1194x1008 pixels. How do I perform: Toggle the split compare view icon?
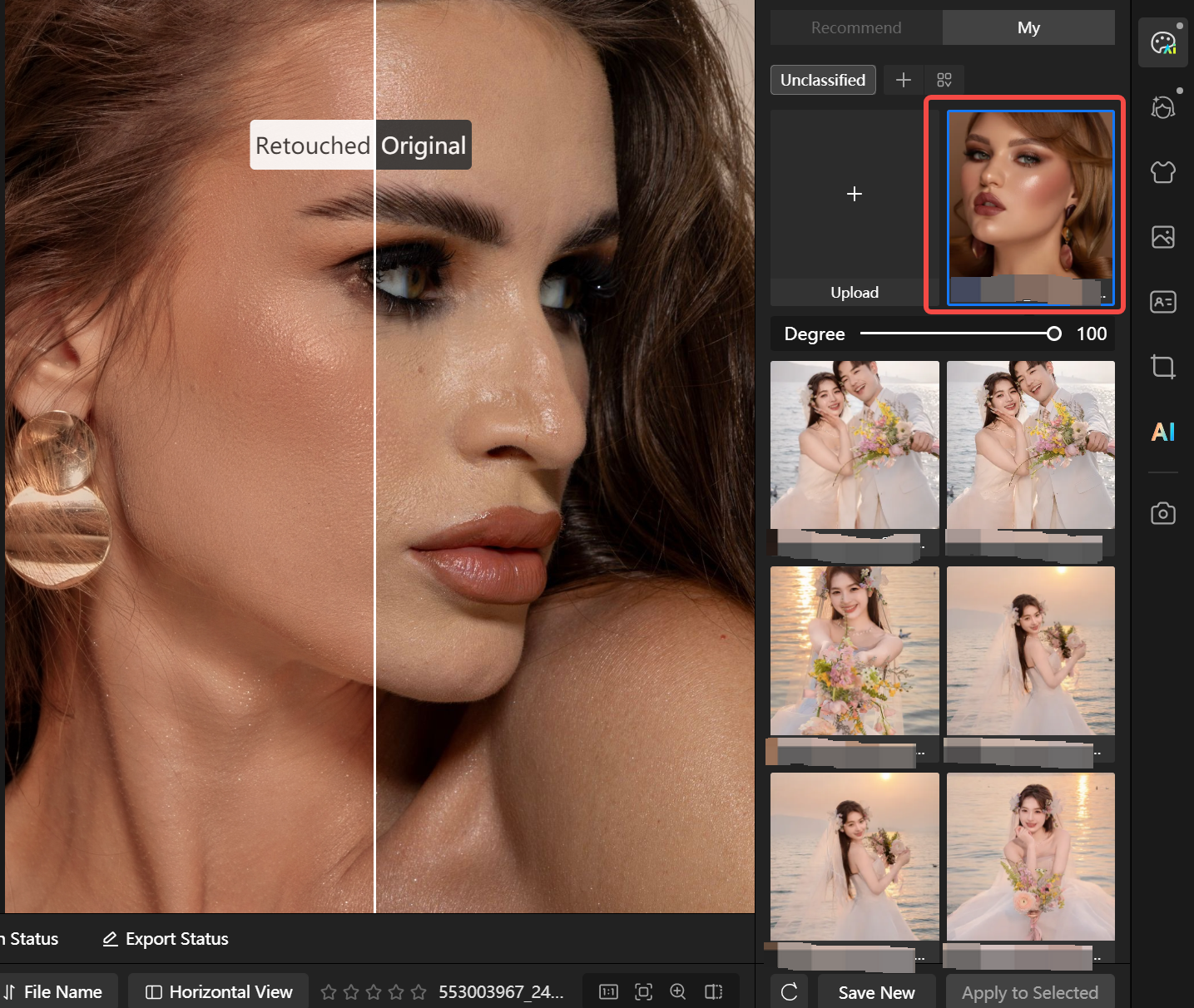point(713,991)
